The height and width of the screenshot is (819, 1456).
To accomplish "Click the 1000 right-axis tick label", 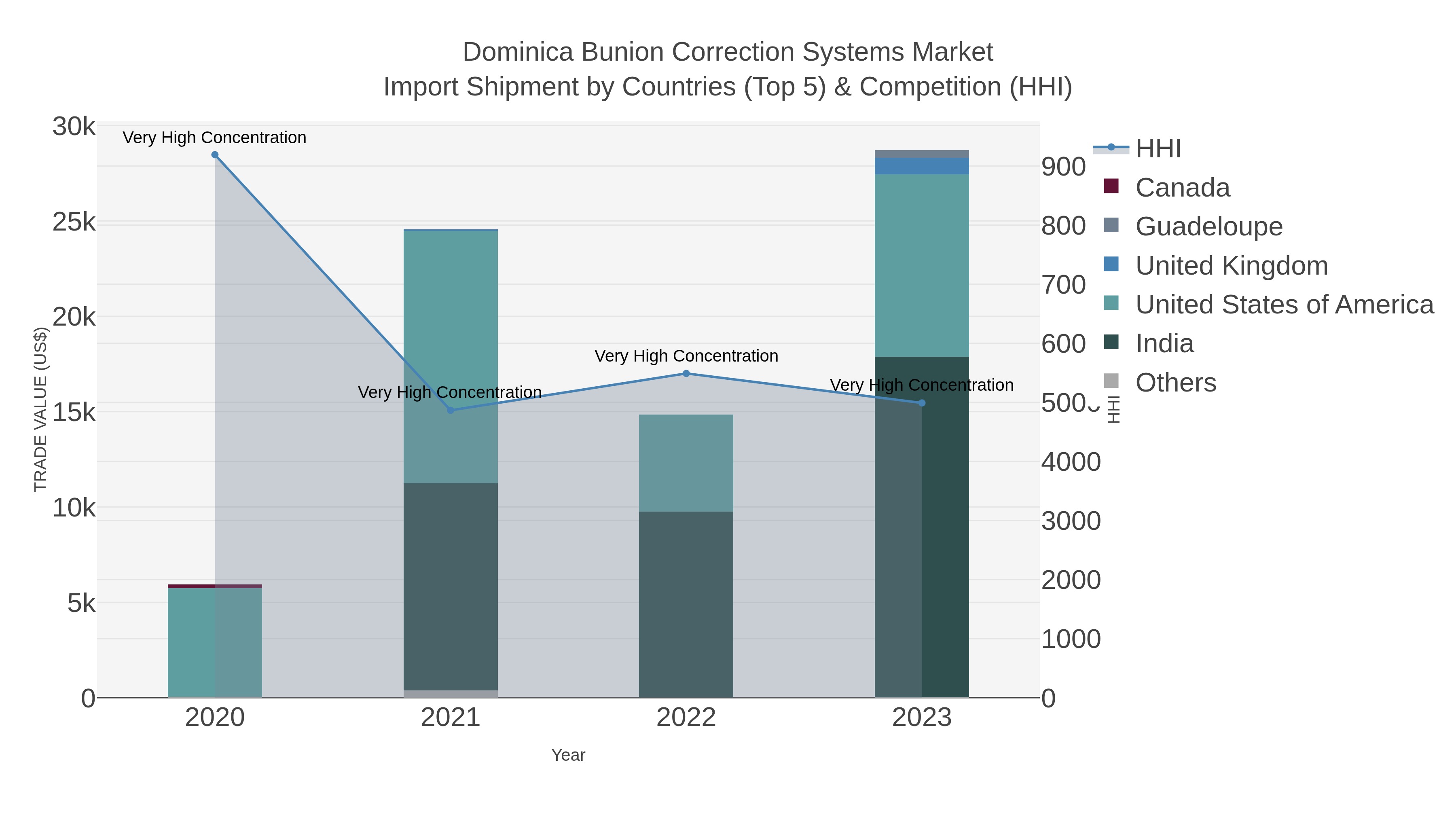I will (x=1071, y=639).
